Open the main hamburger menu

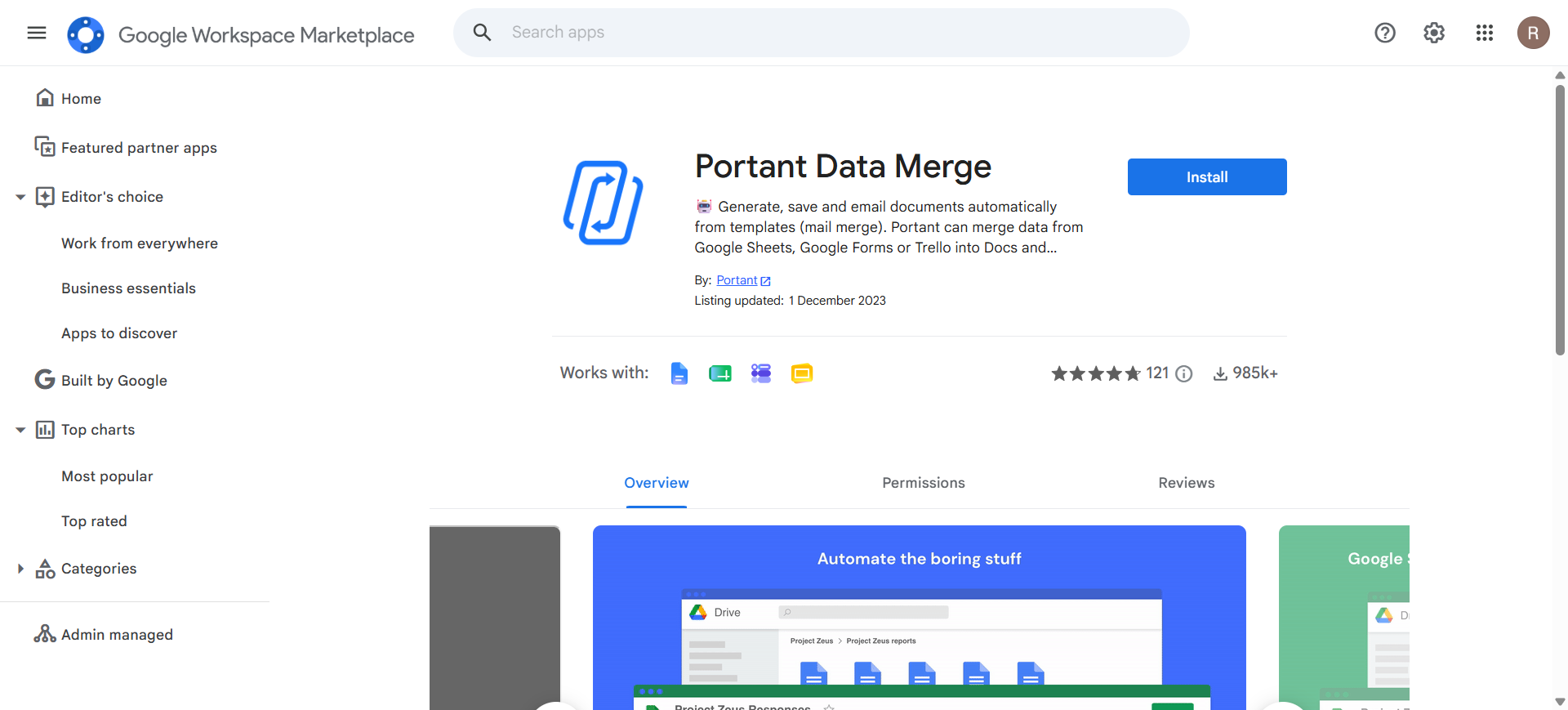click(x=37, y=33)
